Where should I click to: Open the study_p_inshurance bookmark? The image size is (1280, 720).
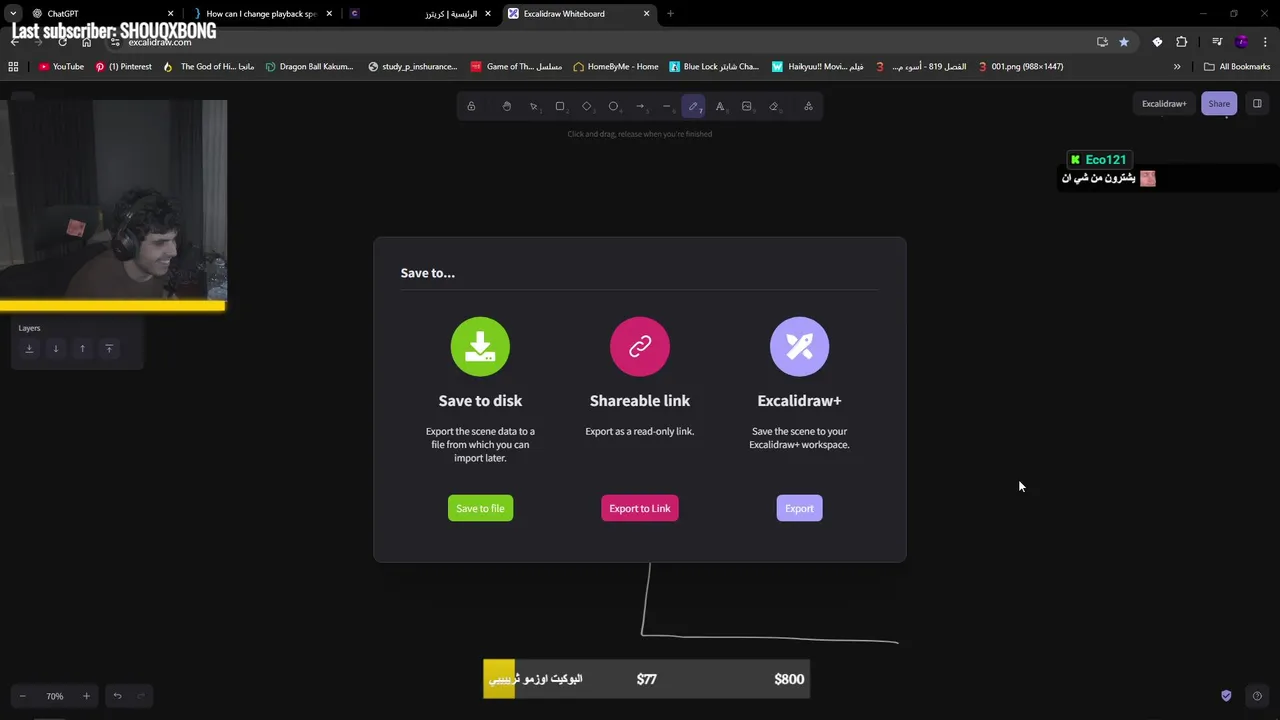(412, 67)
